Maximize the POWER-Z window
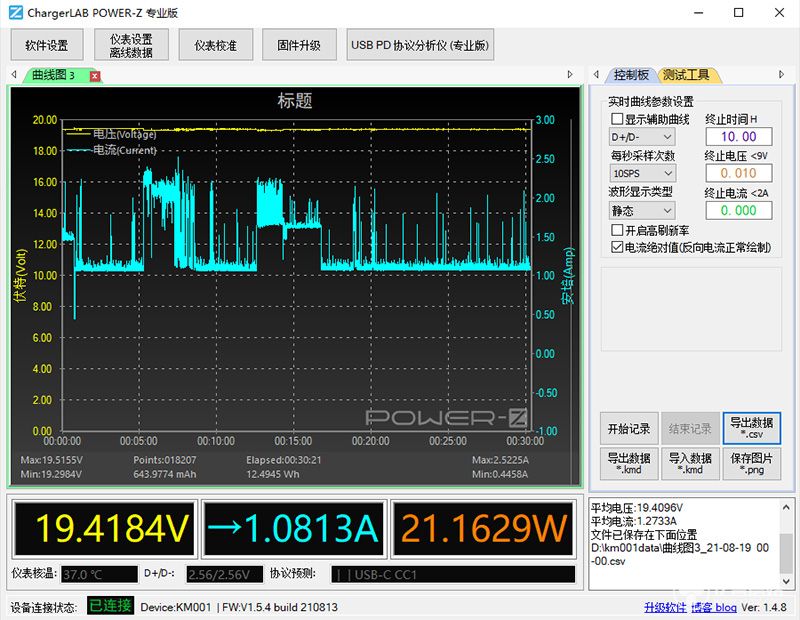Viewport: 800px width, 620px height. click(738, 13)
